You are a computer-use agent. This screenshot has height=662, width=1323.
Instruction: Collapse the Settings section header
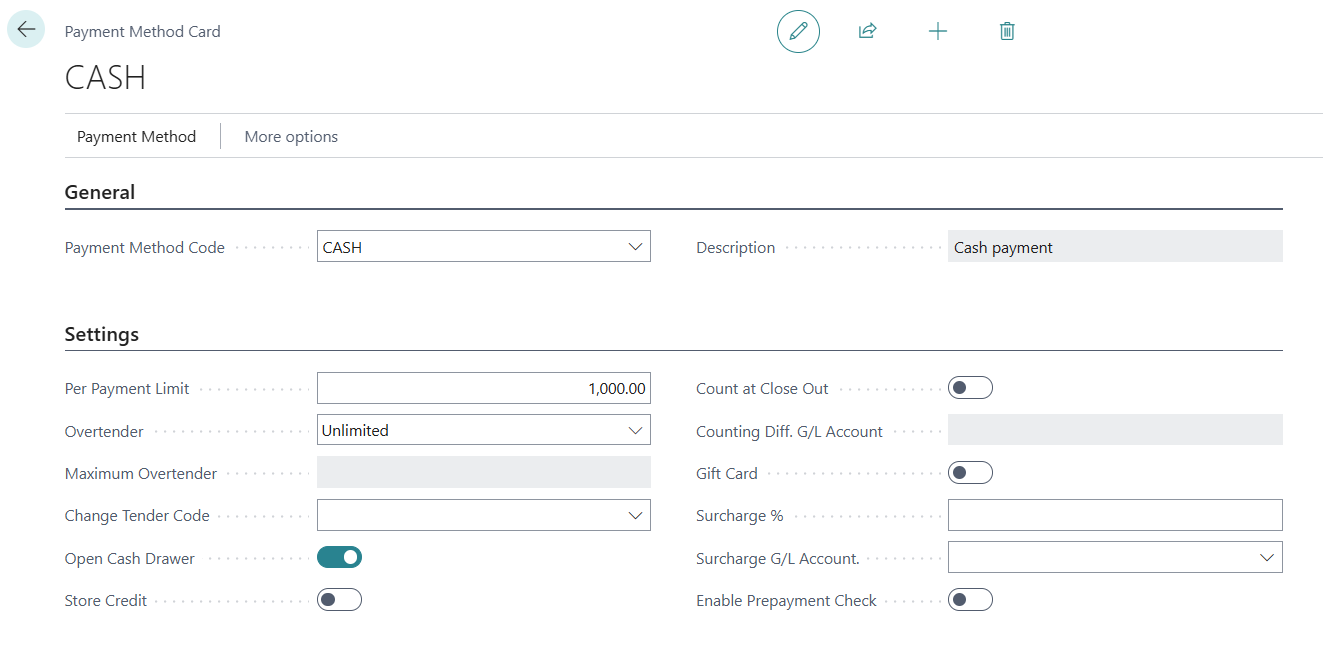pos(102,334)
